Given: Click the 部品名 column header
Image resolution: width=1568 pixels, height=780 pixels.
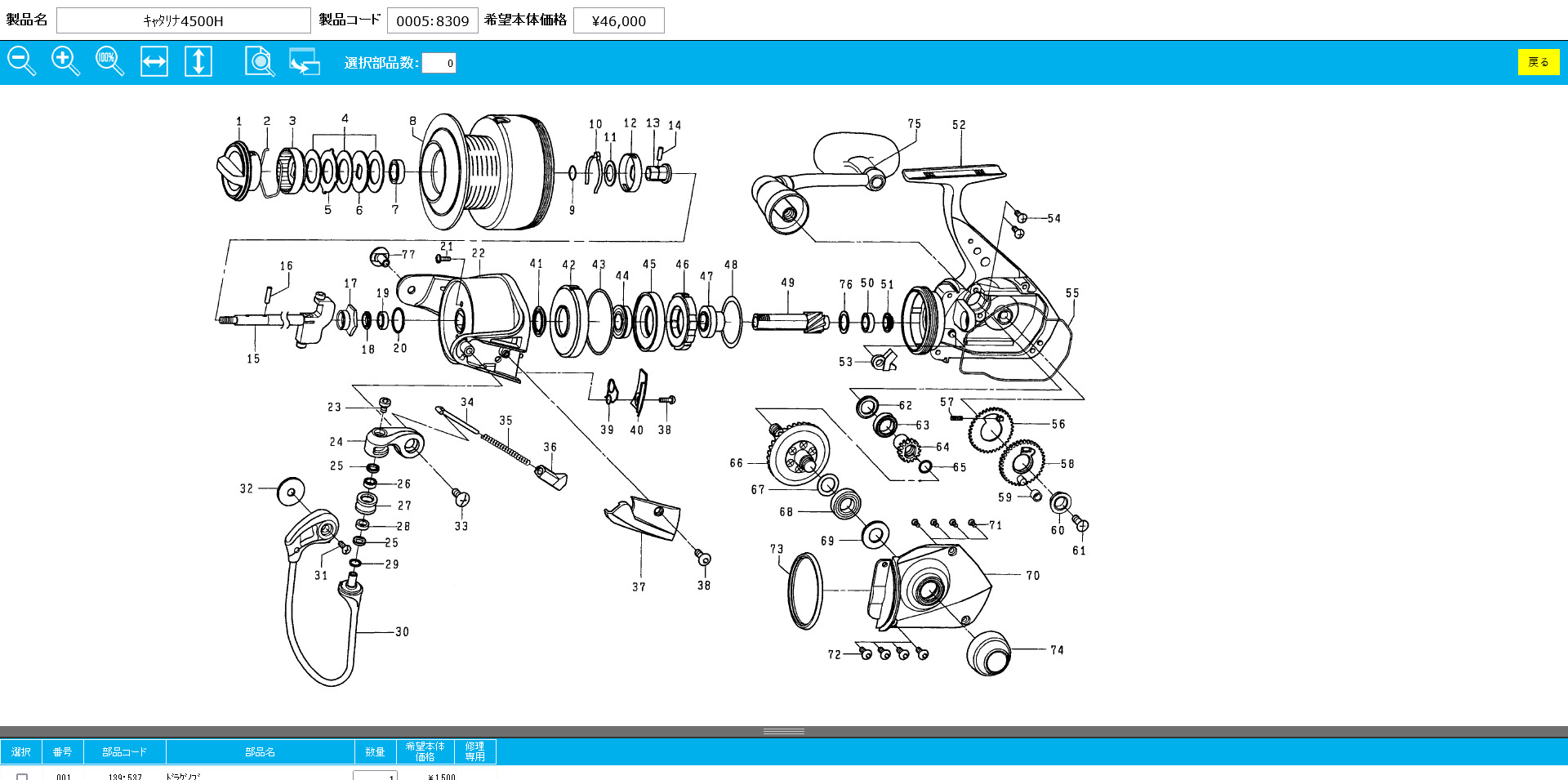Looking at the screenshot, I should (x=260, y=751).
